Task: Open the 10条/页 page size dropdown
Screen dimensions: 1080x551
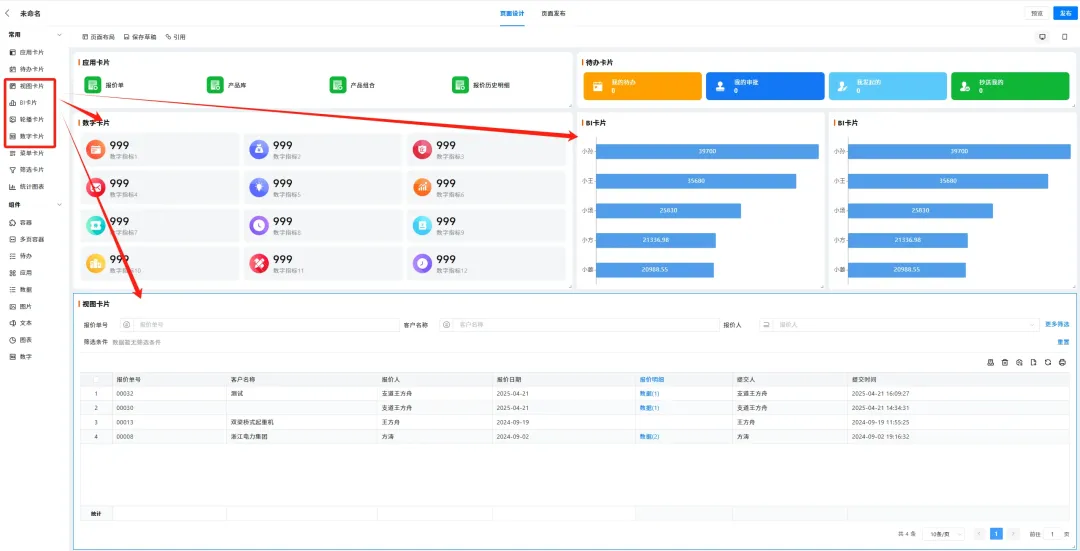Action: (943, 535)
